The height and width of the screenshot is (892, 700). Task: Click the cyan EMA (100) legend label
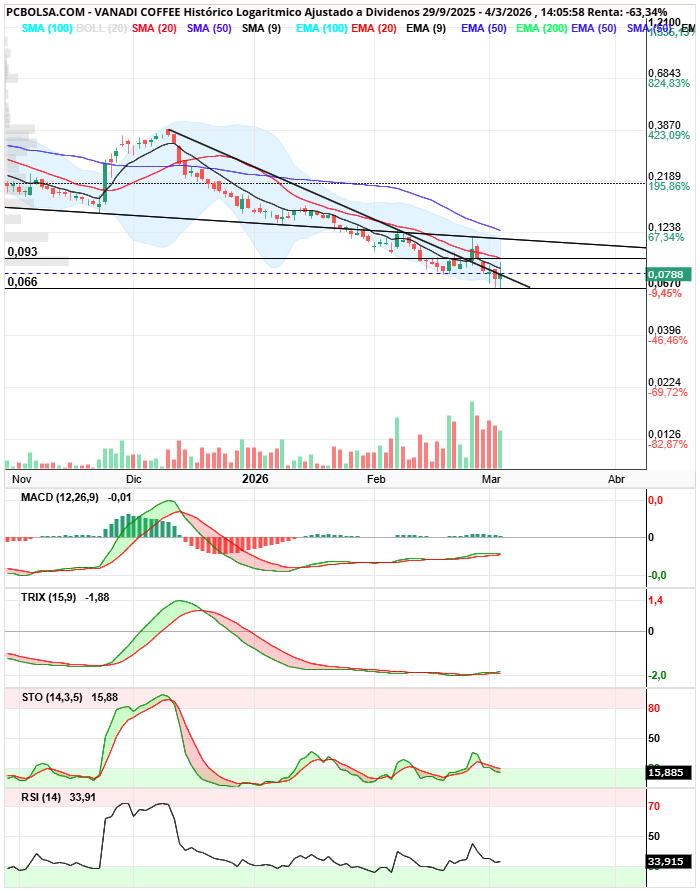point(322,28)
